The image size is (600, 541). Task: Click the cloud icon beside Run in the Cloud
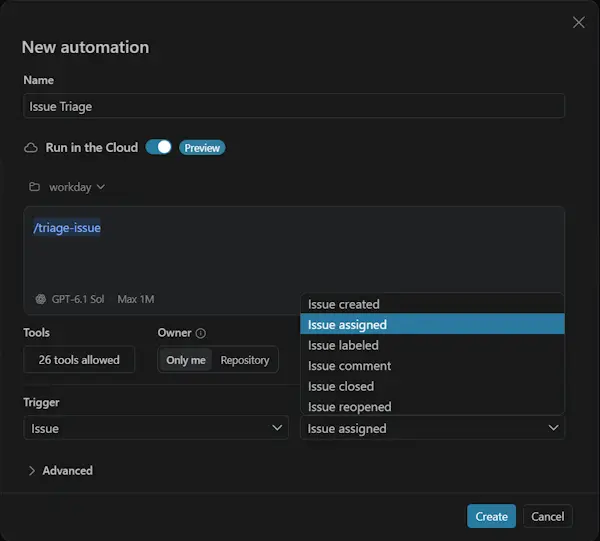pyautogui.click(x=31, y=148)
